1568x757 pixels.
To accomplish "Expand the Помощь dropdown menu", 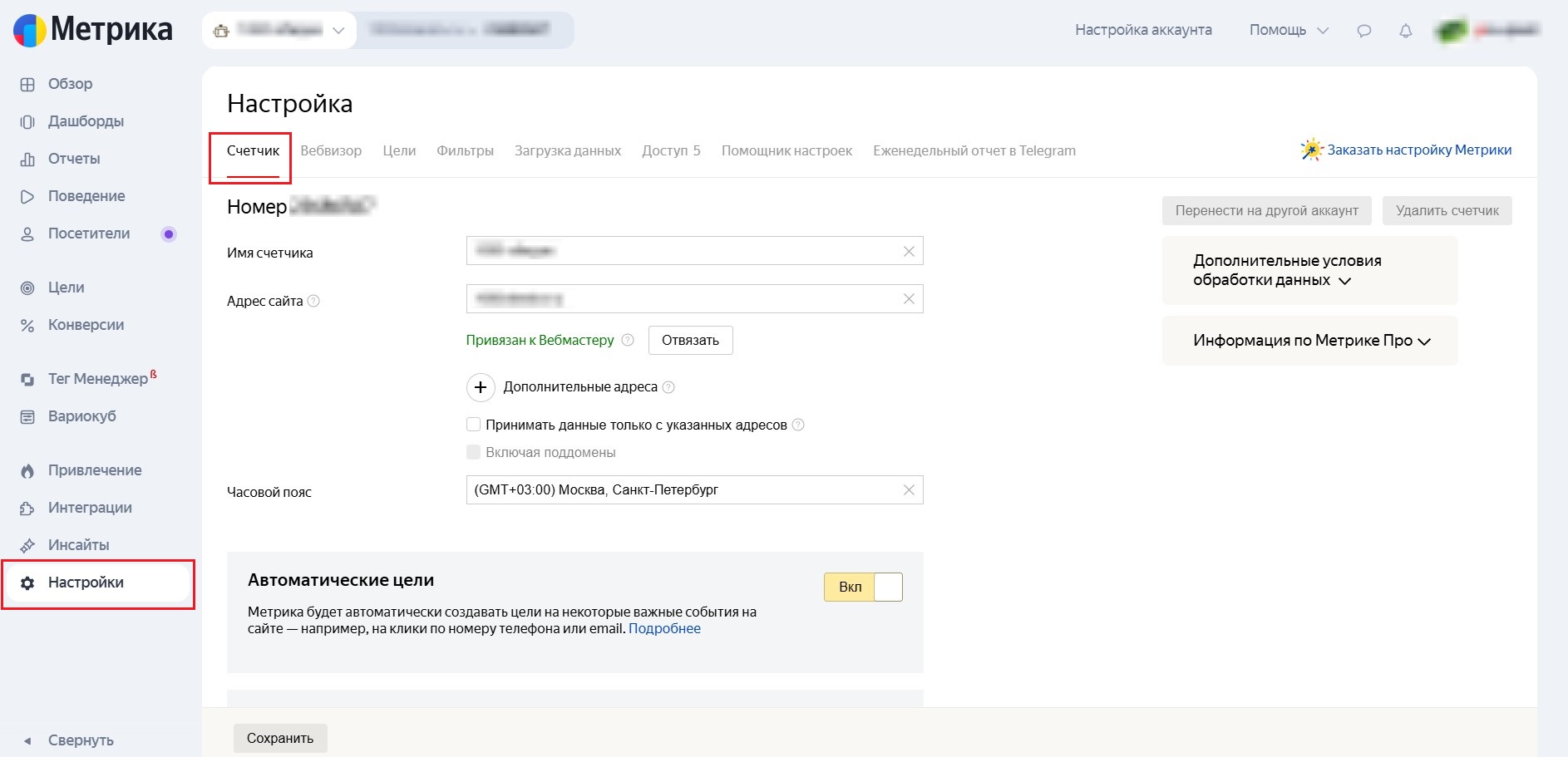I will click(x=1289, y=31).
